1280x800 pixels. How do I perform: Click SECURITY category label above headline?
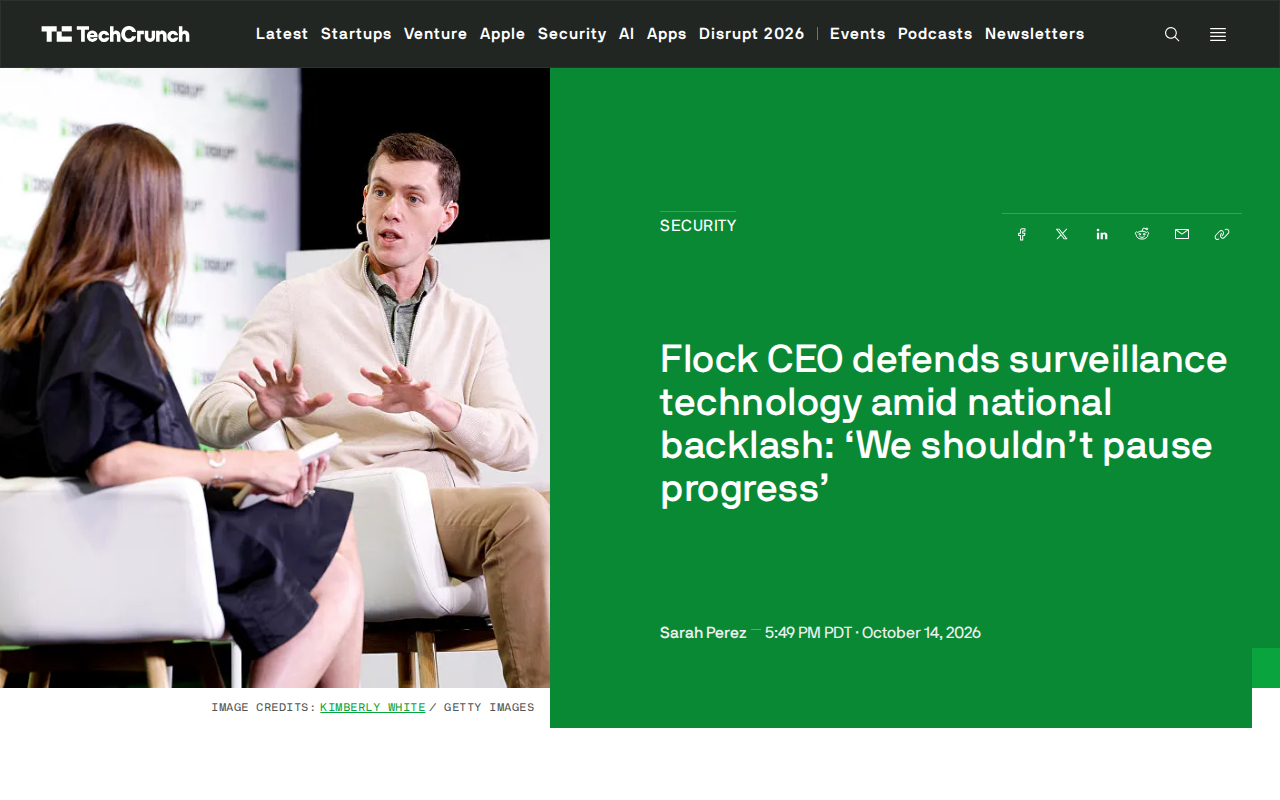point(698,226)
